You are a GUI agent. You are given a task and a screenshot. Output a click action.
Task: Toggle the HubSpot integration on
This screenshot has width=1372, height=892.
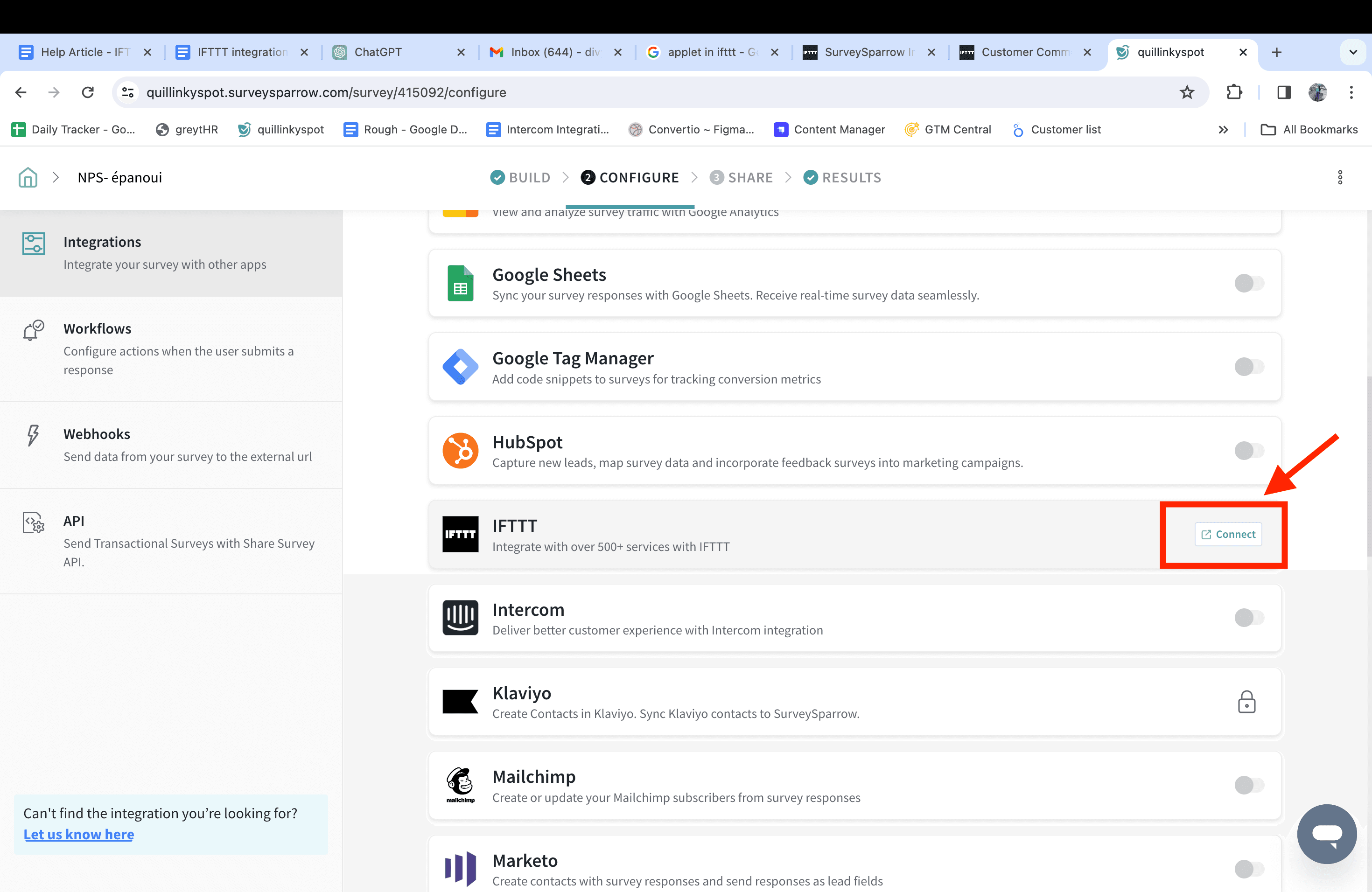click(1249, 451)
